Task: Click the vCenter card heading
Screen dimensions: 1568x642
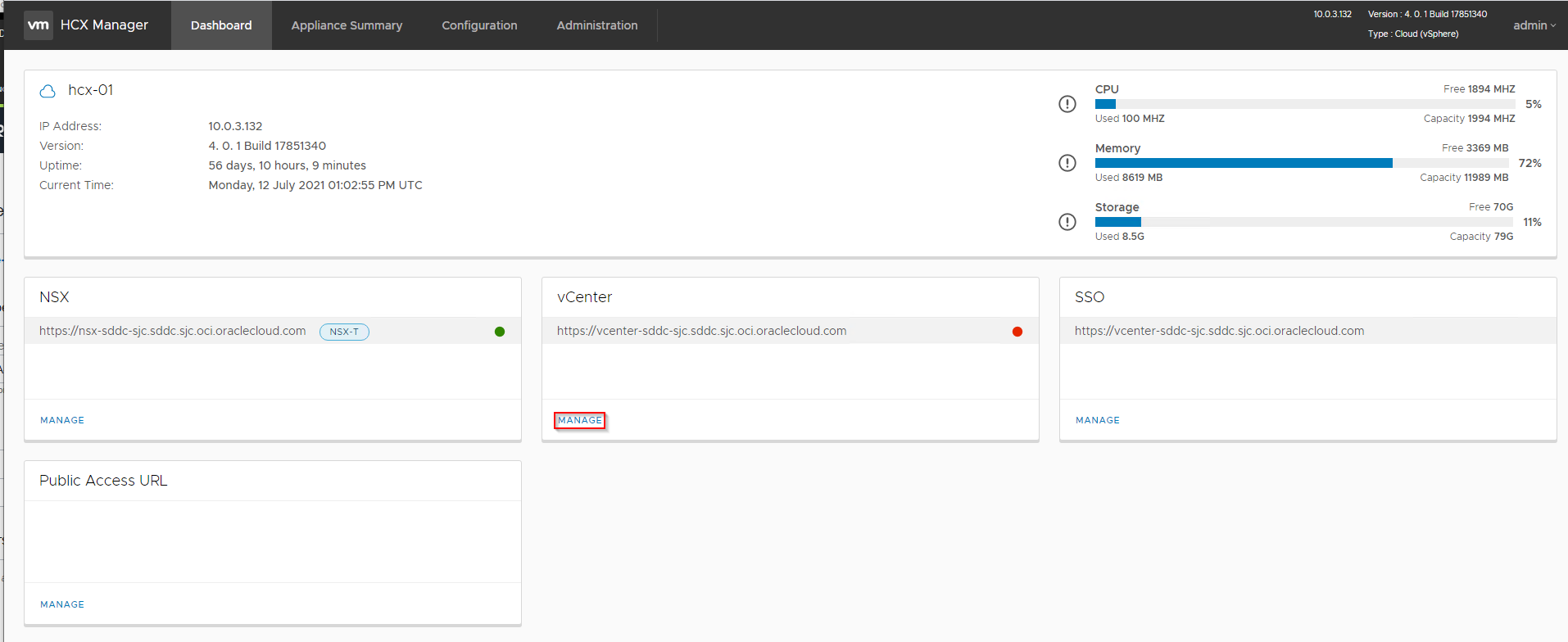Action: tap(585, 297)
